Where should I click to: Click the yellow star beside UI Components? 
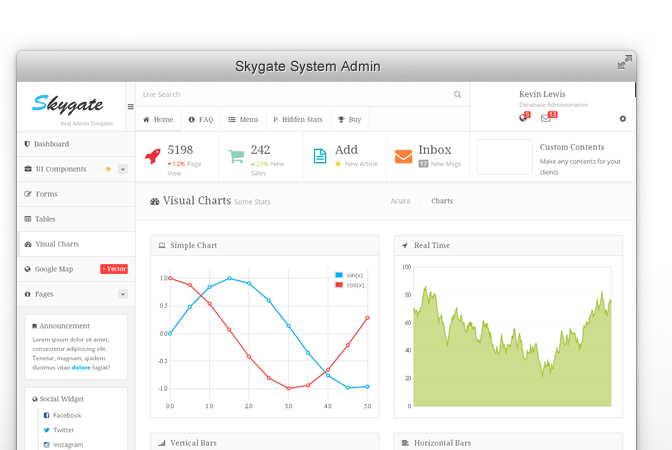tap(108, 169)
